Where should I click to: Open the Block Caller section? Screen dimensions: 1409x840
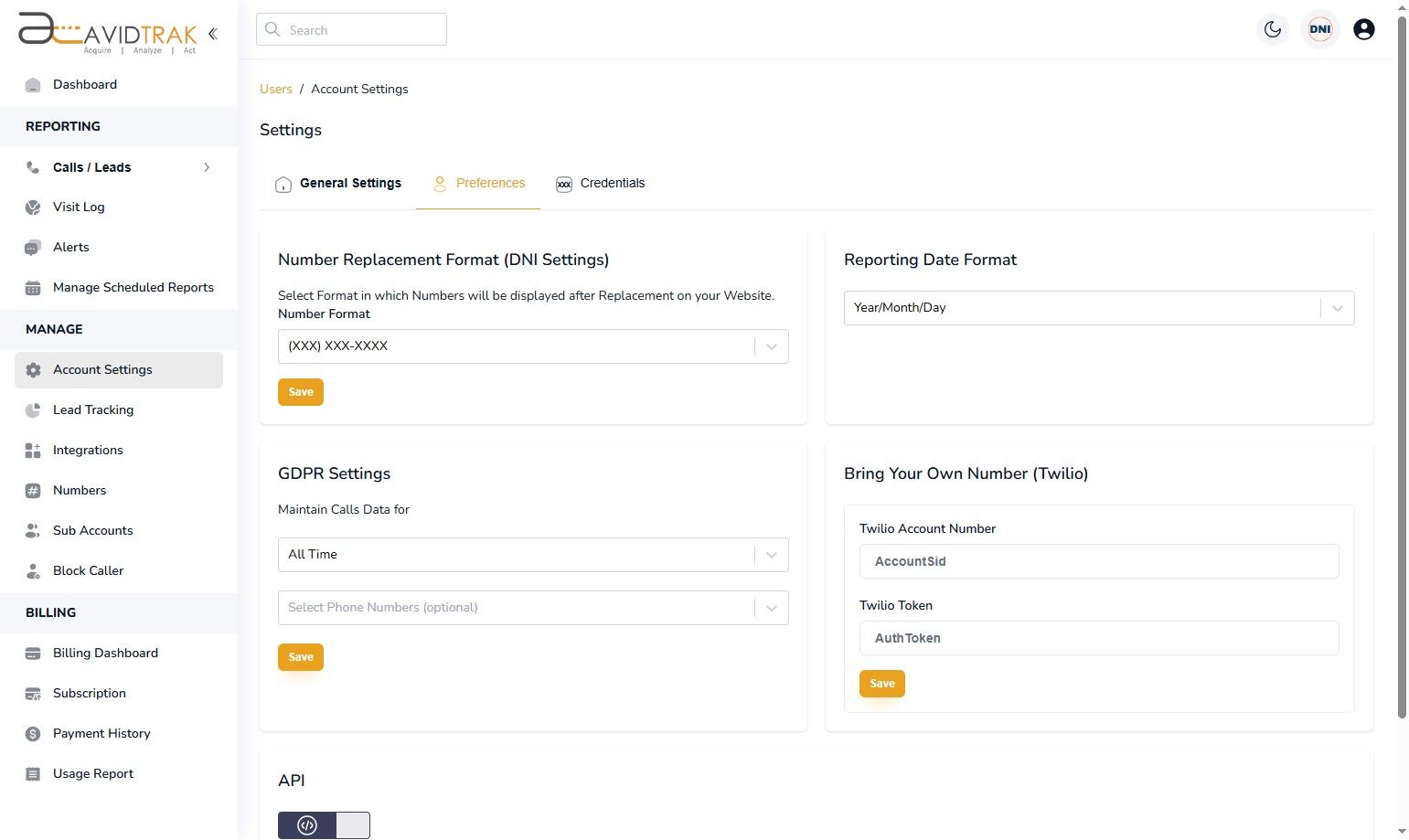88,570
